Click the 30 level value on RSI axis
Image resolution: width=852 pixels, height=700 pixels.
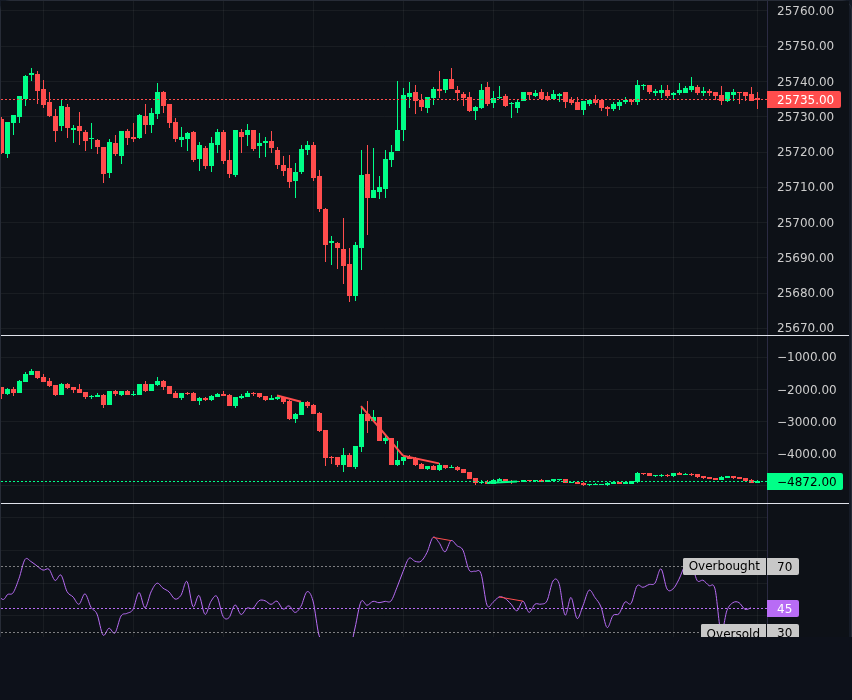click(x=784, y=633)
